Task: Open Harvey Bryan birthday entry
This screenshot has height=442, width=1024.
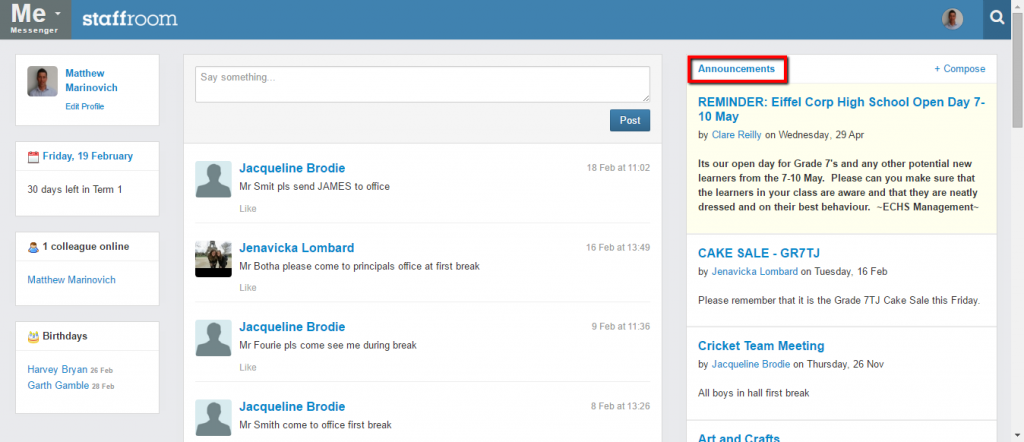Action: pyautogui.click(x=57, y=370)
